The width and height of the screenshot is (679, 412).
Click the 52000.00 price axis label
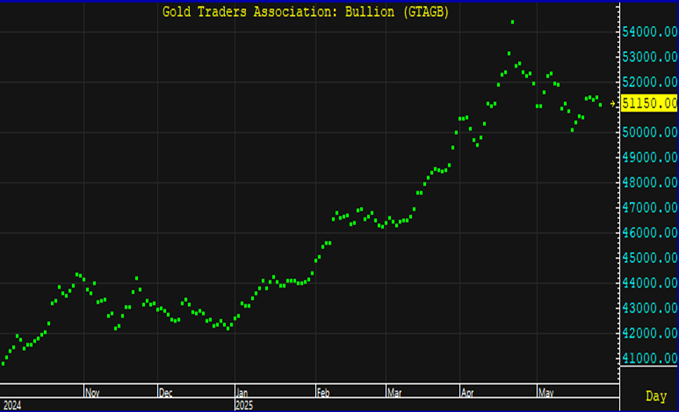coord(650,82)
